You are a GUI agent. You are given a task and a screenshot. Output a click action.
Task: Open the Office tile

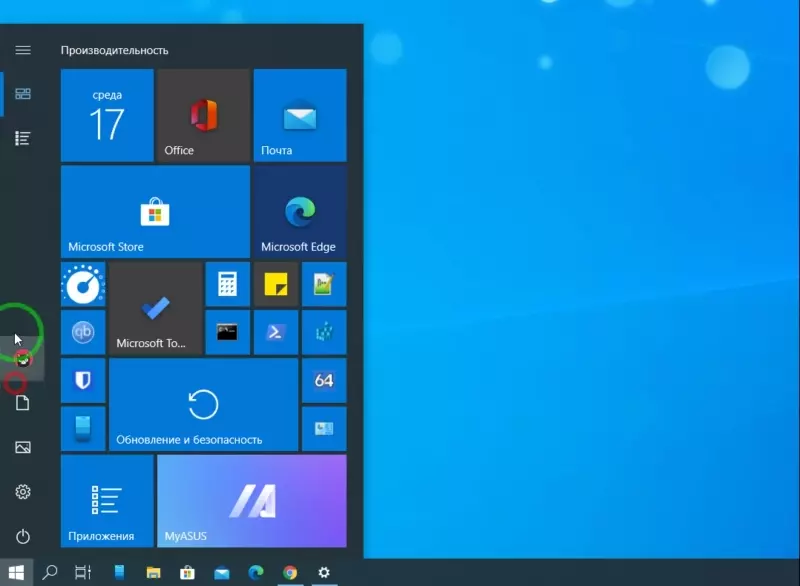tap(203, 115)
